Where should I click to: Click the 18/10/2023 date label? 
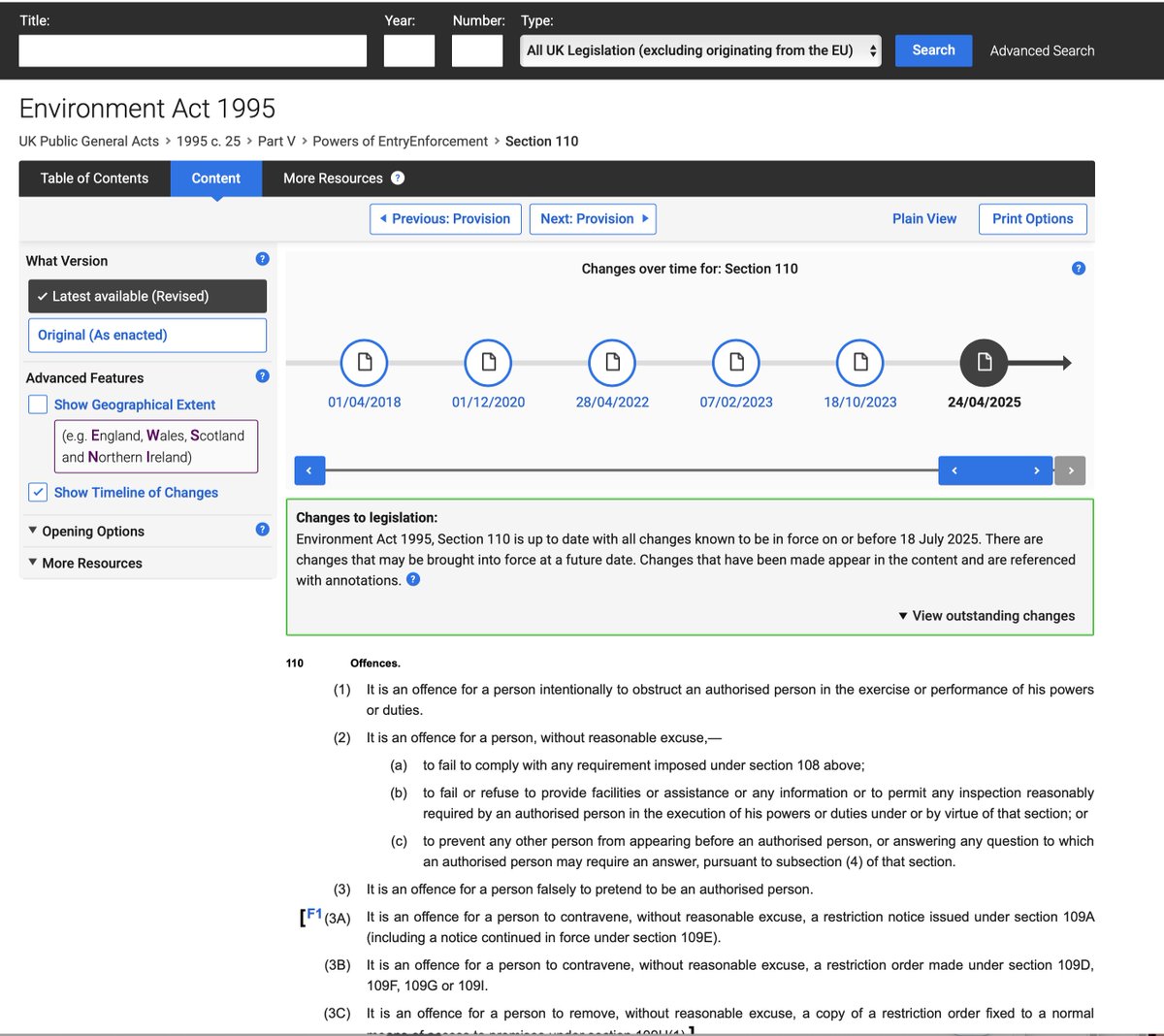pos(860,402)
